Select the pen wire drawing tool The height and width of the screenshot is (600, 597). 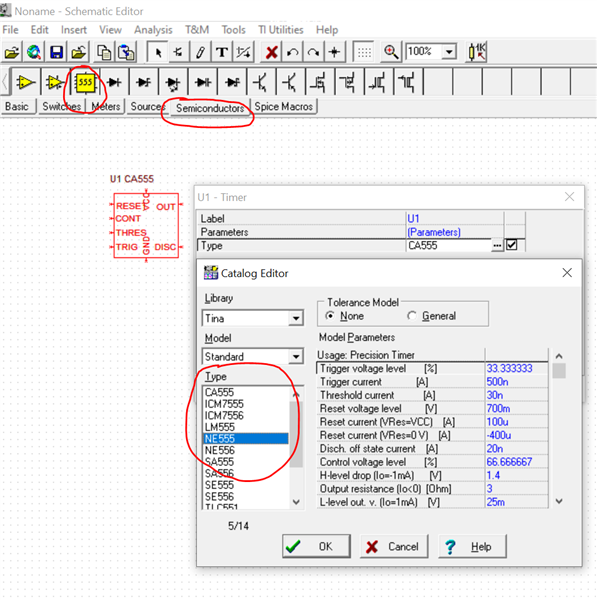click(x=200, y=52)
